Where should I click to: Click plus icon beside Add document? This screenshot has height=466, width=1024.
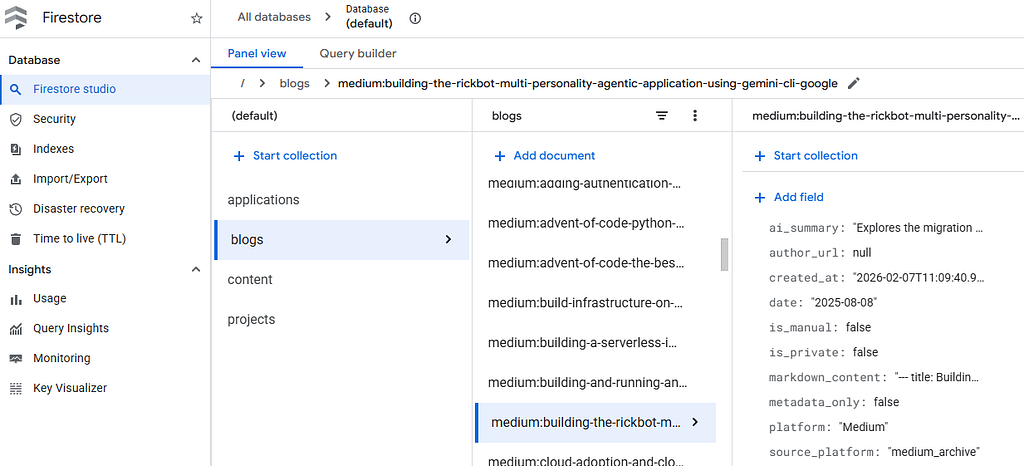[x=500, y=156]
